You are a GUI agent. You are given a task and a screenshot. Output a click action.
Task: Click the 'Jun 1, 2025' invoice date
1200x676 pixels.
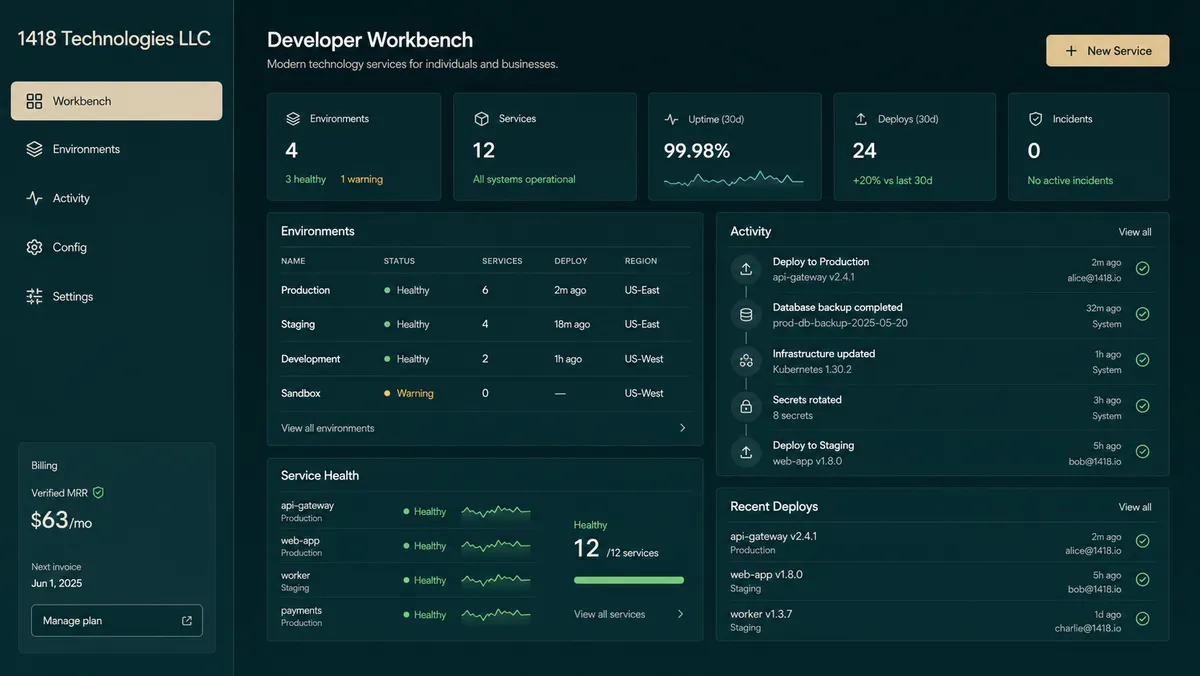[x=56, y=583]
